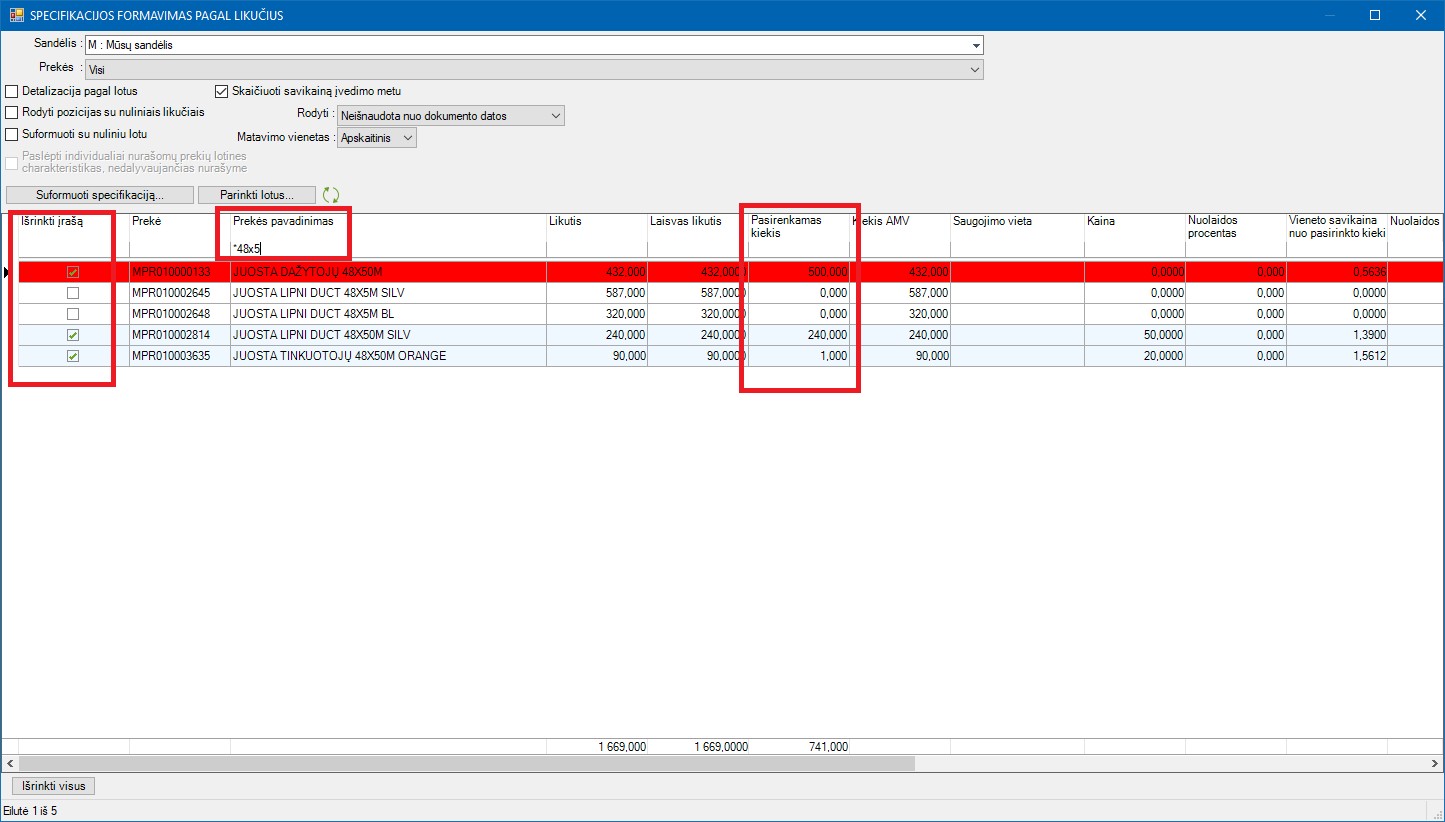Click the horizontal scrollbar right arrow
This screenshot has height=822, width=1445.
click(x=1435, y=763)
